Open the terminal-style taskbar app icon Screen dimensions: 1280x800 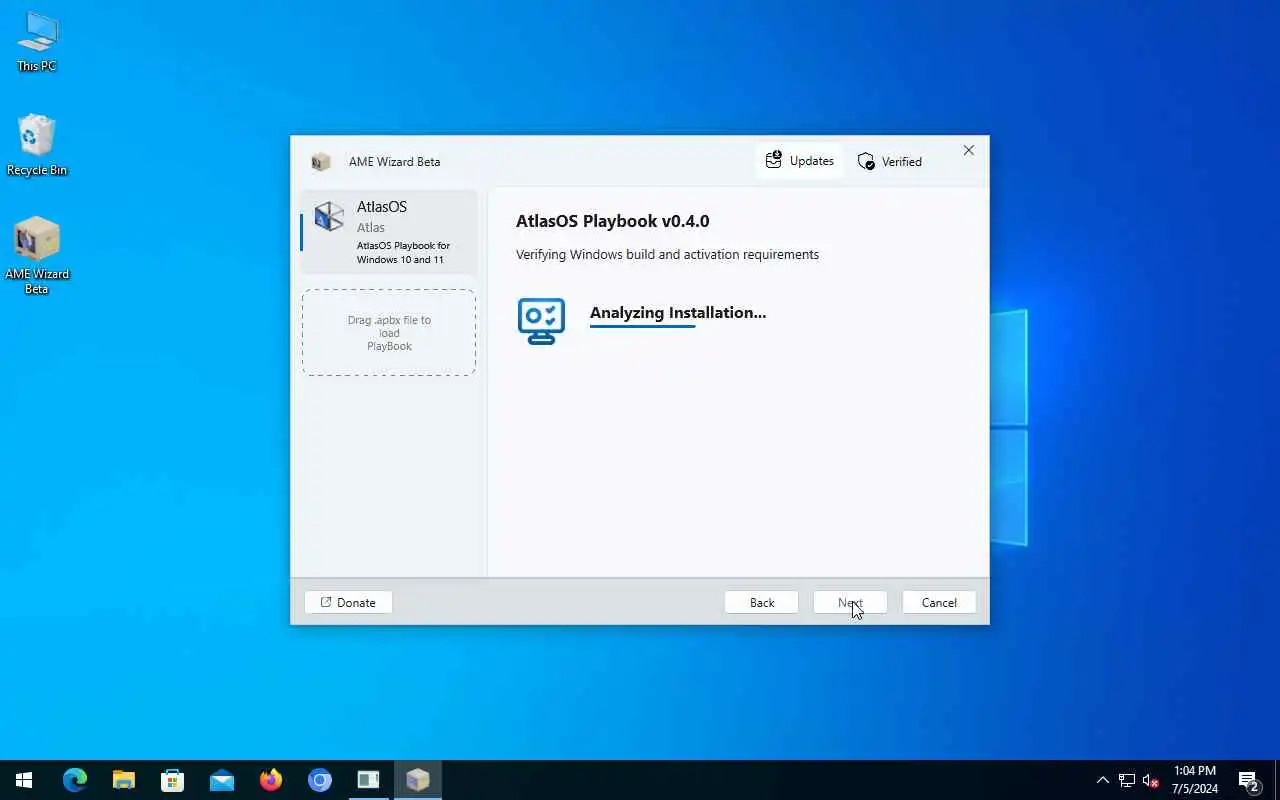point(369,780)
